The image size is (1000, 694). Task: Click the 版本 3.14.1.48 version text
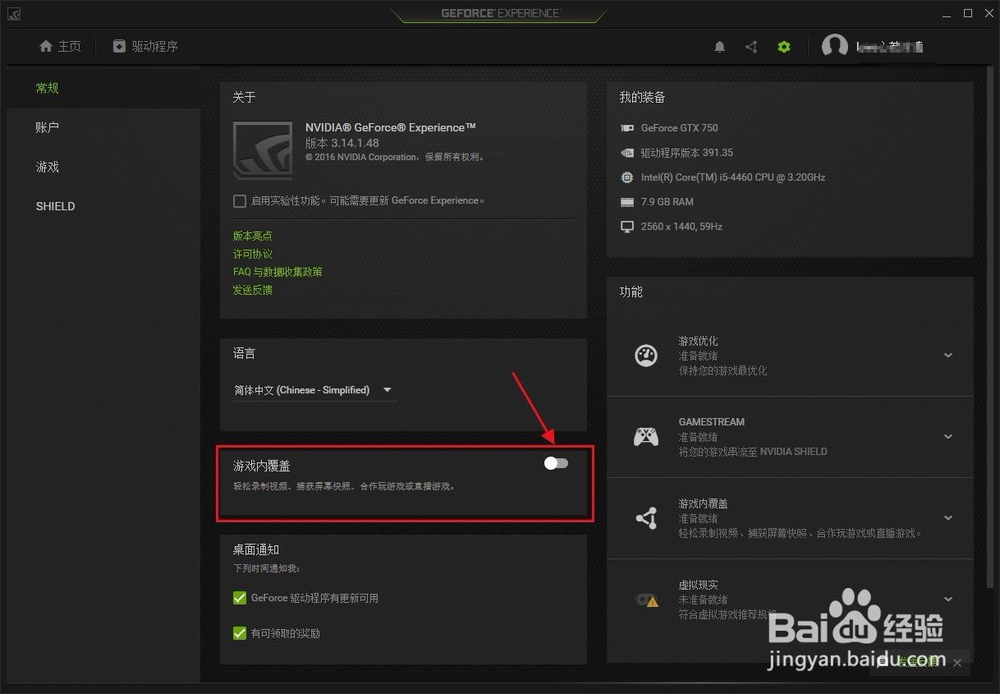342,143
